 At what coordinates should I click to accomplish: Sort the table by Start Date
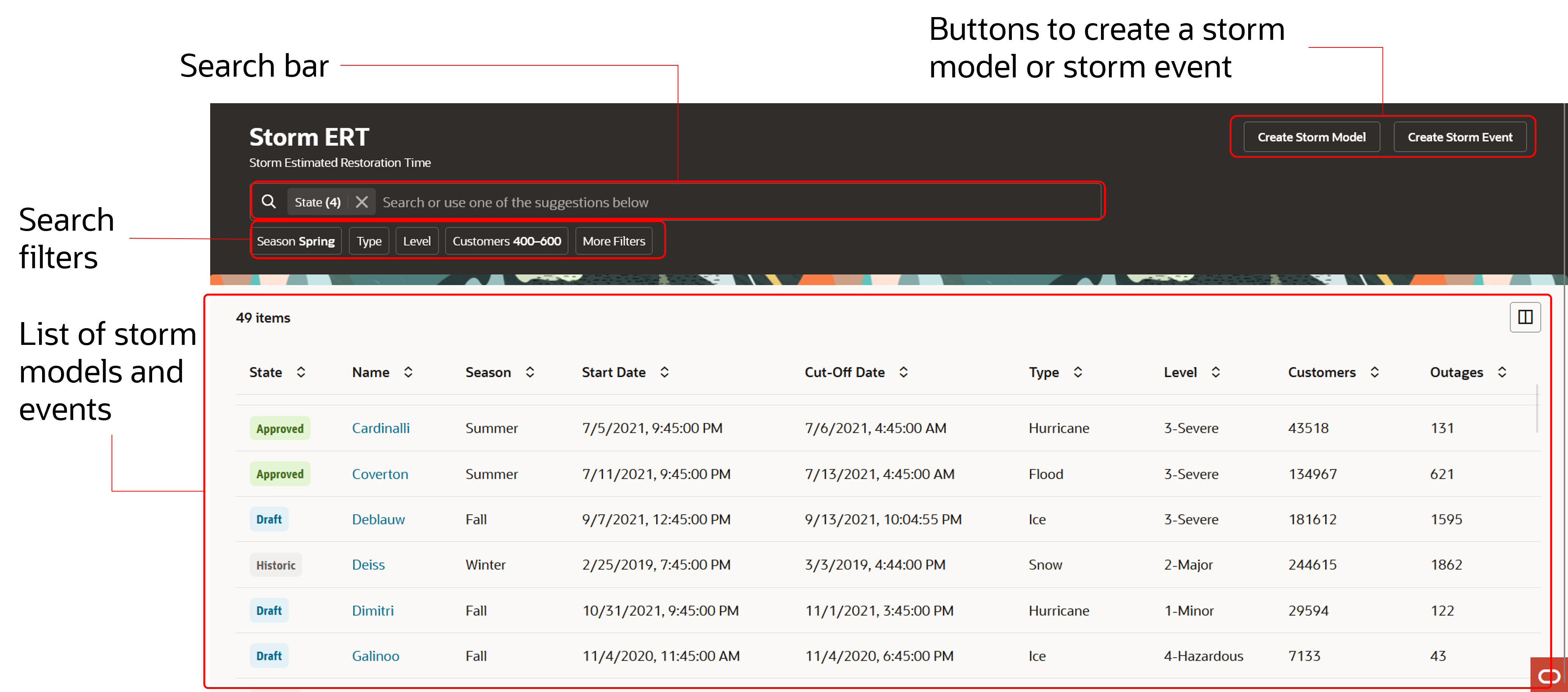665,372
